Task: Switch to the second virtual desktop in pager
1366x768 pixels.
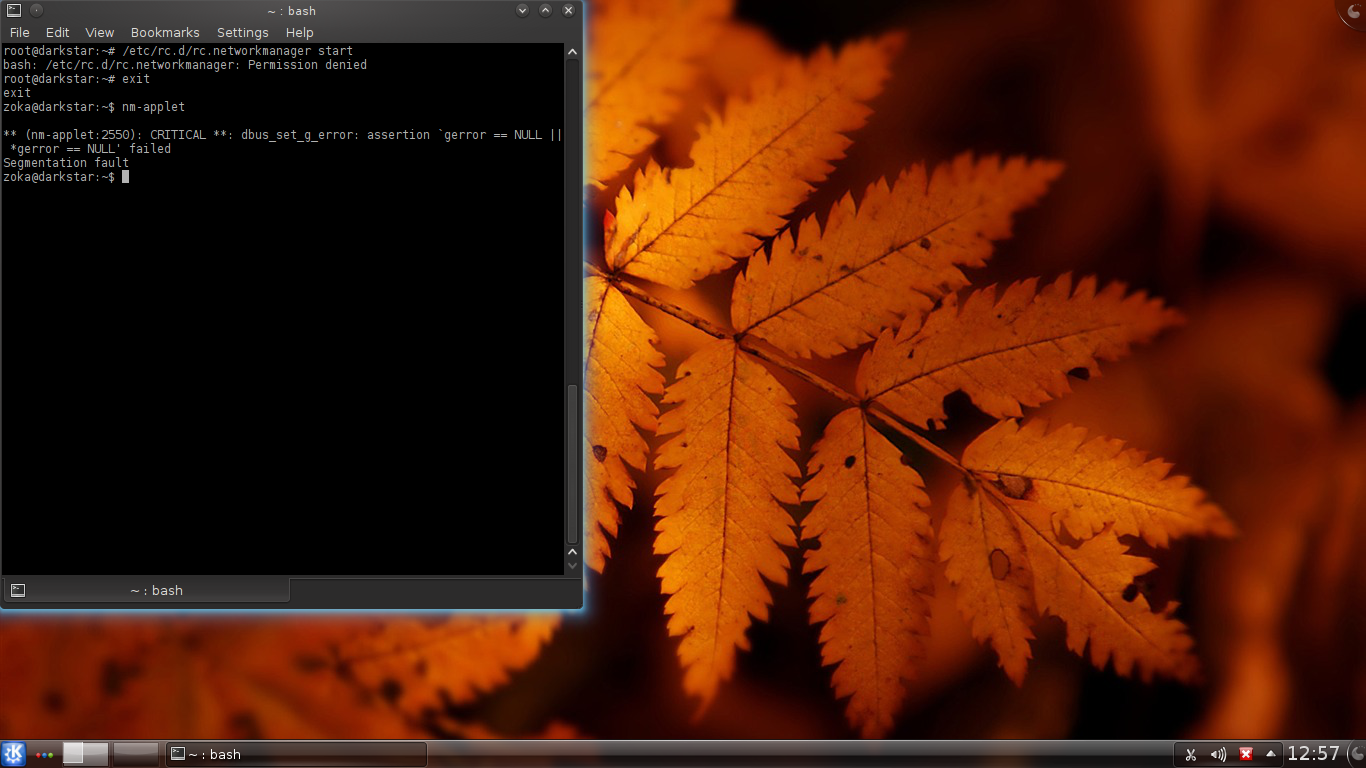Action: (136, 754)
